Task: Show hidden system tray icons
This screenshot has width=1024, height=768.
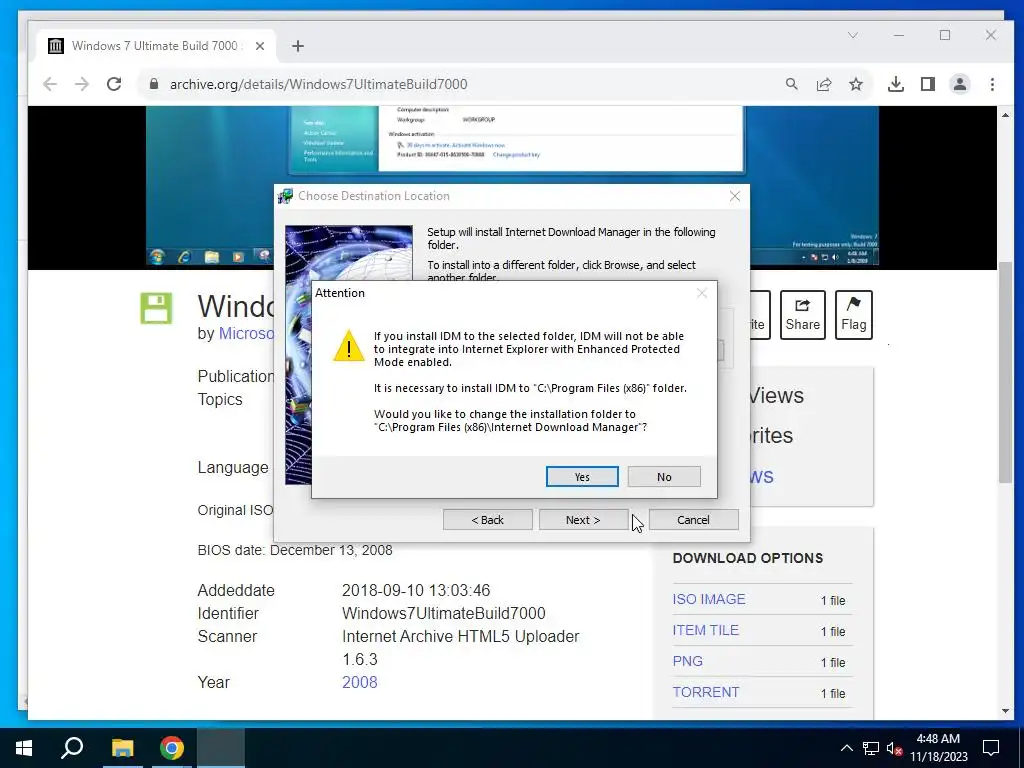Action: click(x=846, y=748)
